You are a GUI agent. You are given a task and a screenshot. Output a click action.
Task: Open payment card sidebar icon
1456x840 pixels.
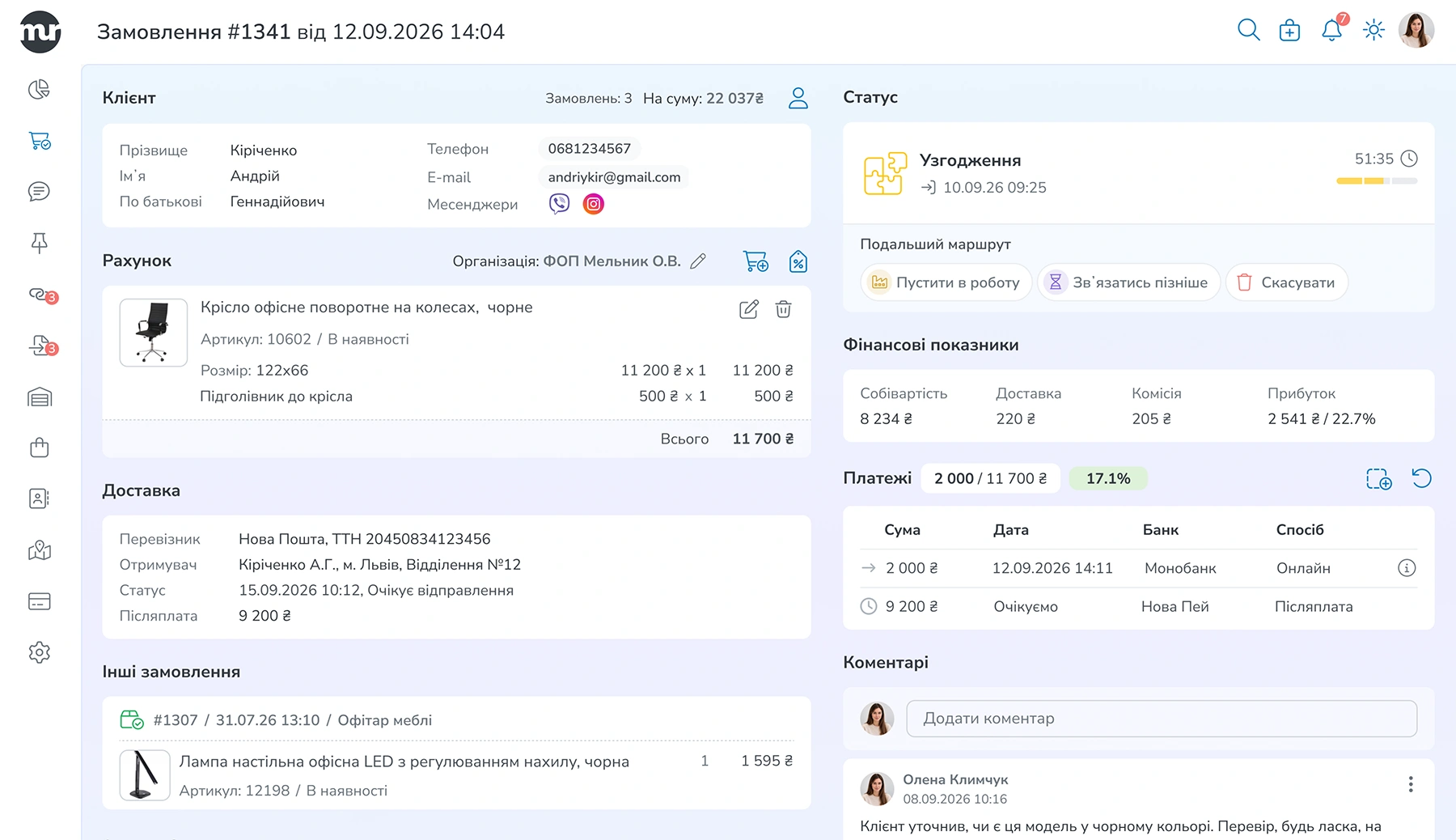click(x=39, y=601)
